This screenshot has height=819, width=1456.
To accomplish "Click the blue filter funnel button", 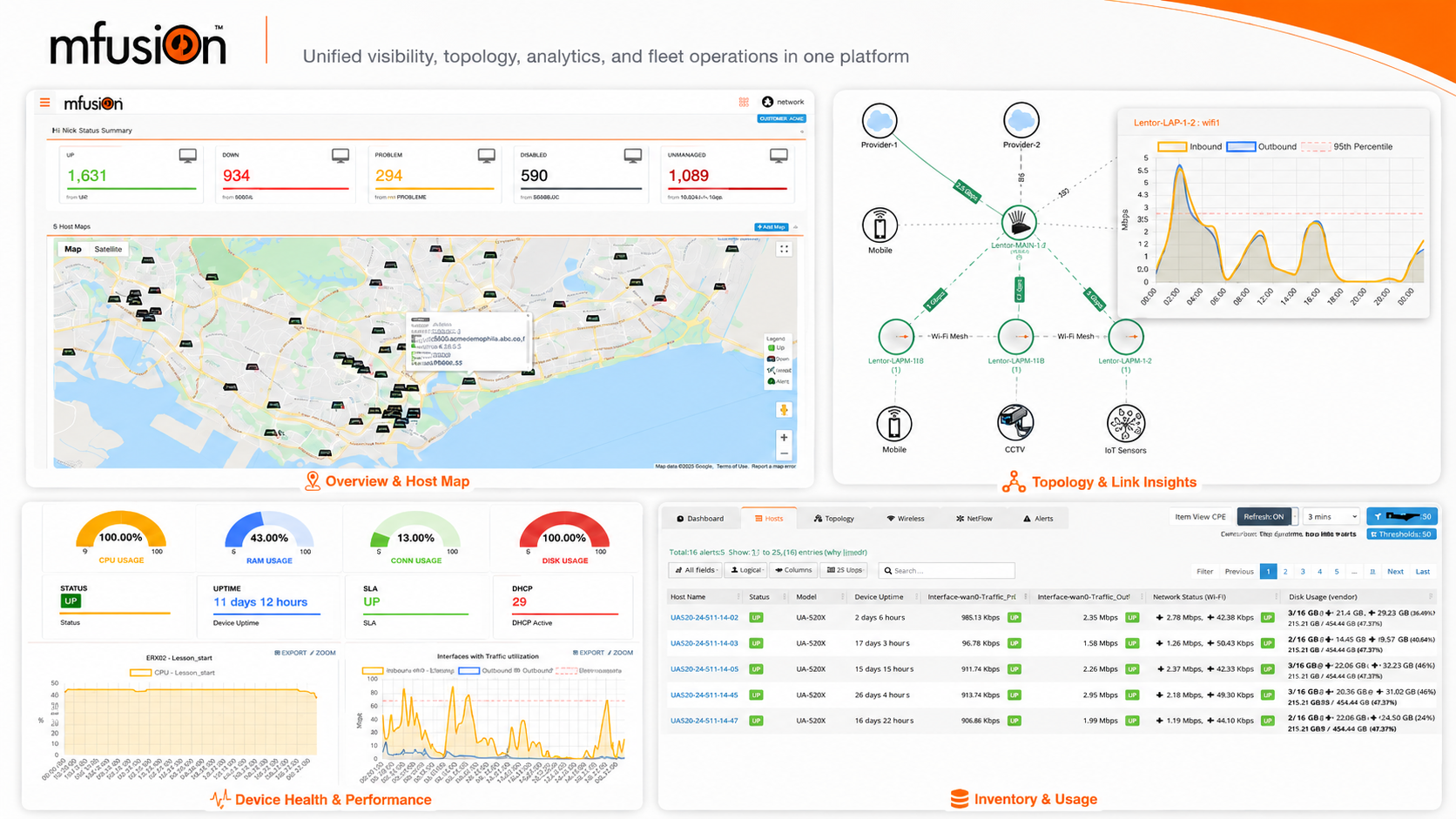I will coord(1402,516).
